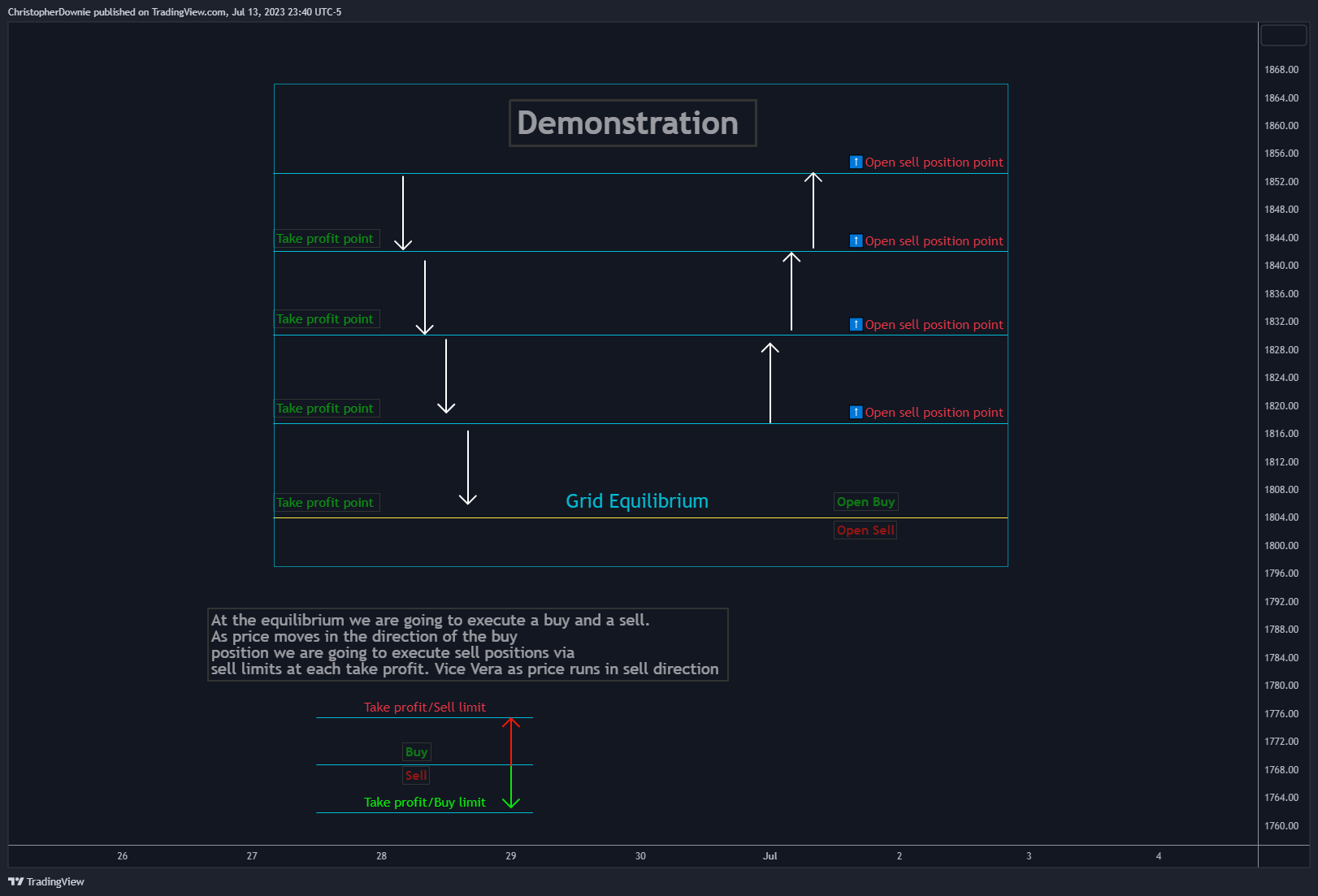
Task: Click the 1832.00 price axis label
Action: tap(1281, 322)
